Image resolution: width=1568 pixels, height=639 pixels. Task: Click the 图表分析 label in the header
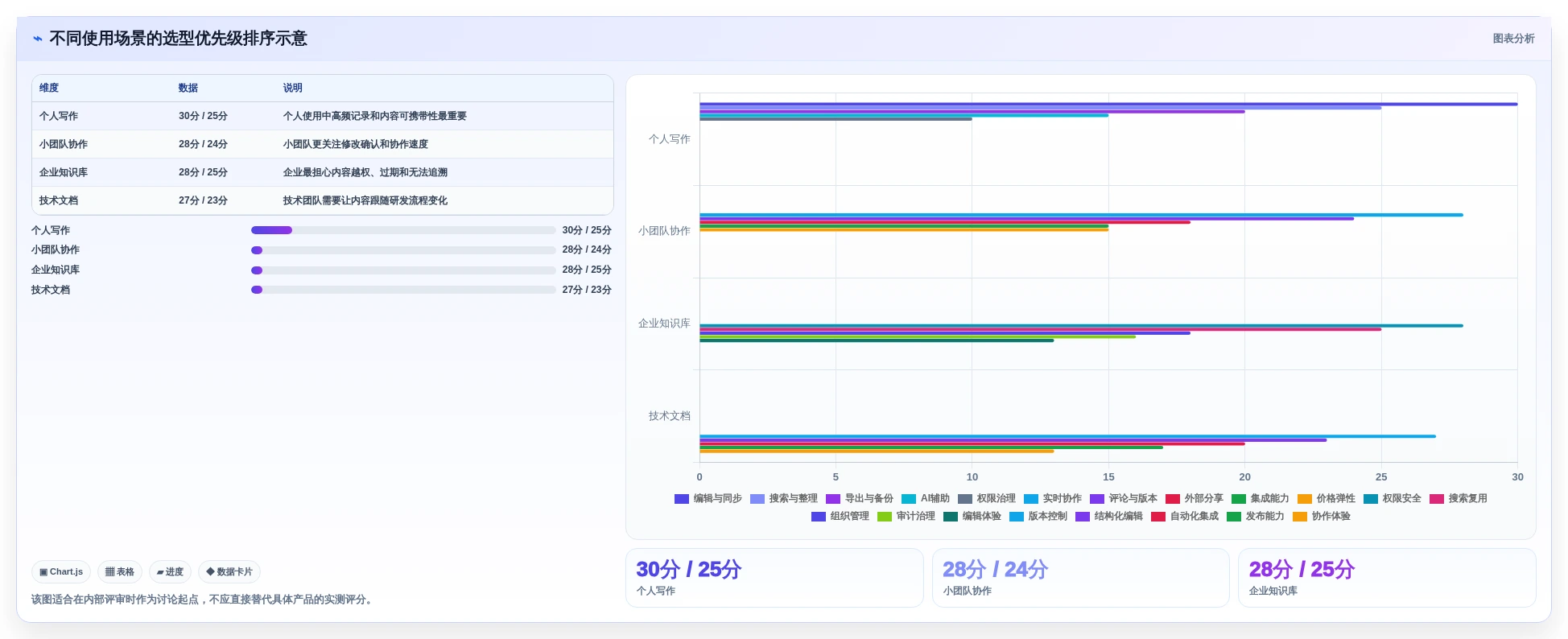coord(1513,39)
